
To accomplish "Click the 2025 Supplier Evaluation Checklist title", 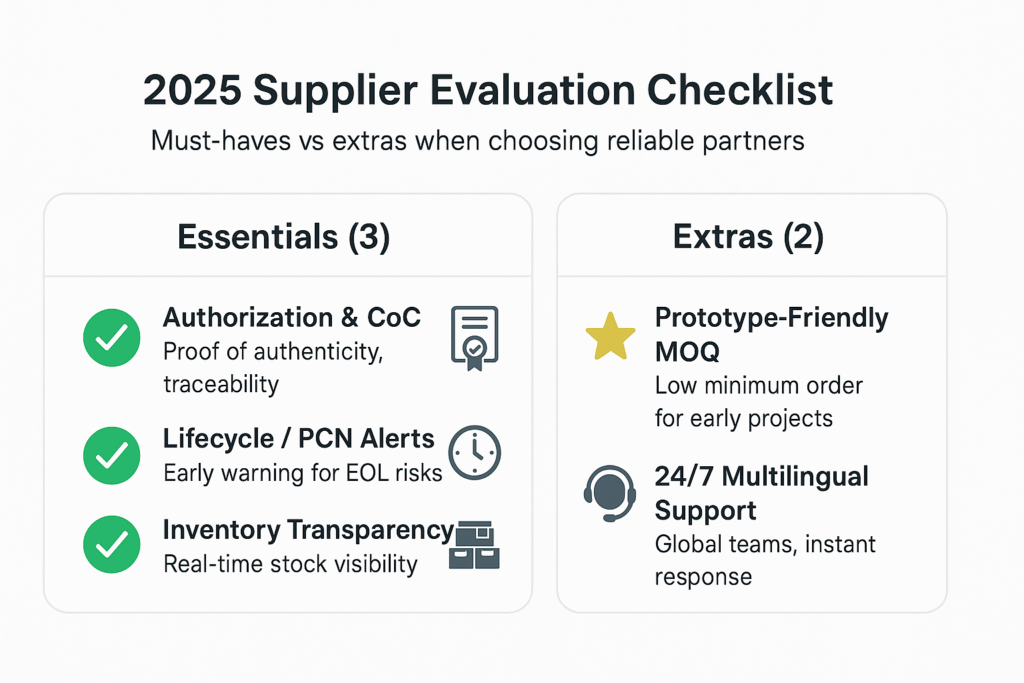I will [x=488, y=89].
